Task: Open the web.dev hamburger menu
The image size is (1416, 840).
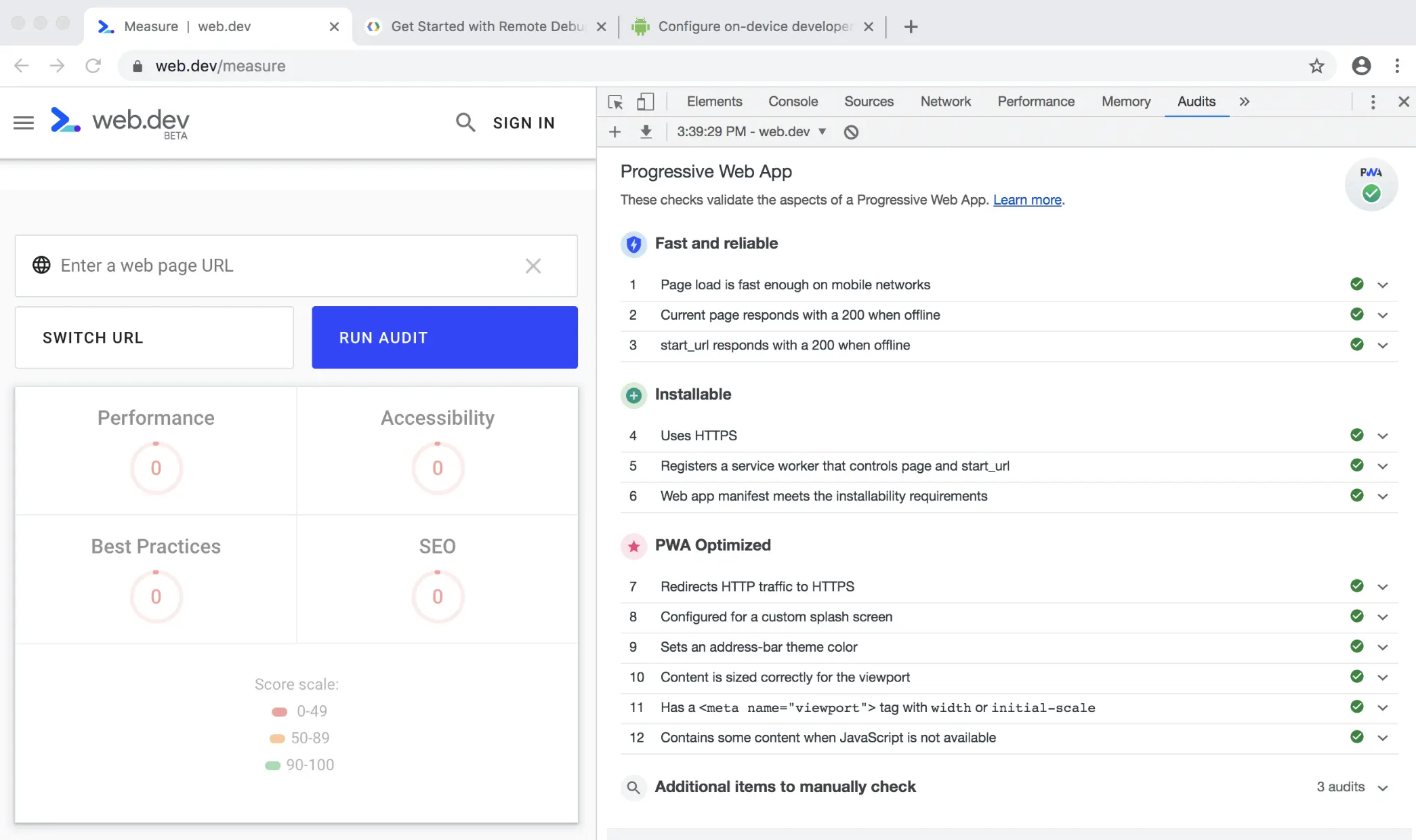Action: 24,123
